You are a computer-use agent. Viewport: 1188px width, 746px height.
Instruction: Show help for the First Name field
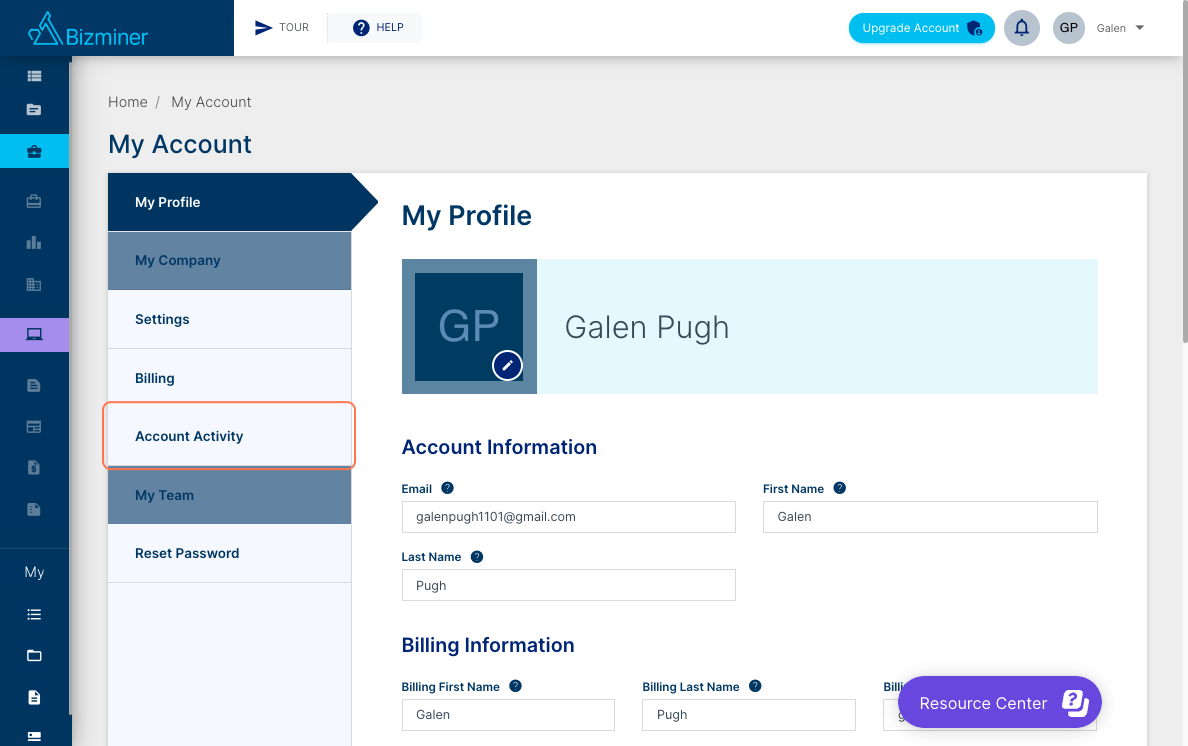[x=839, y=488]
